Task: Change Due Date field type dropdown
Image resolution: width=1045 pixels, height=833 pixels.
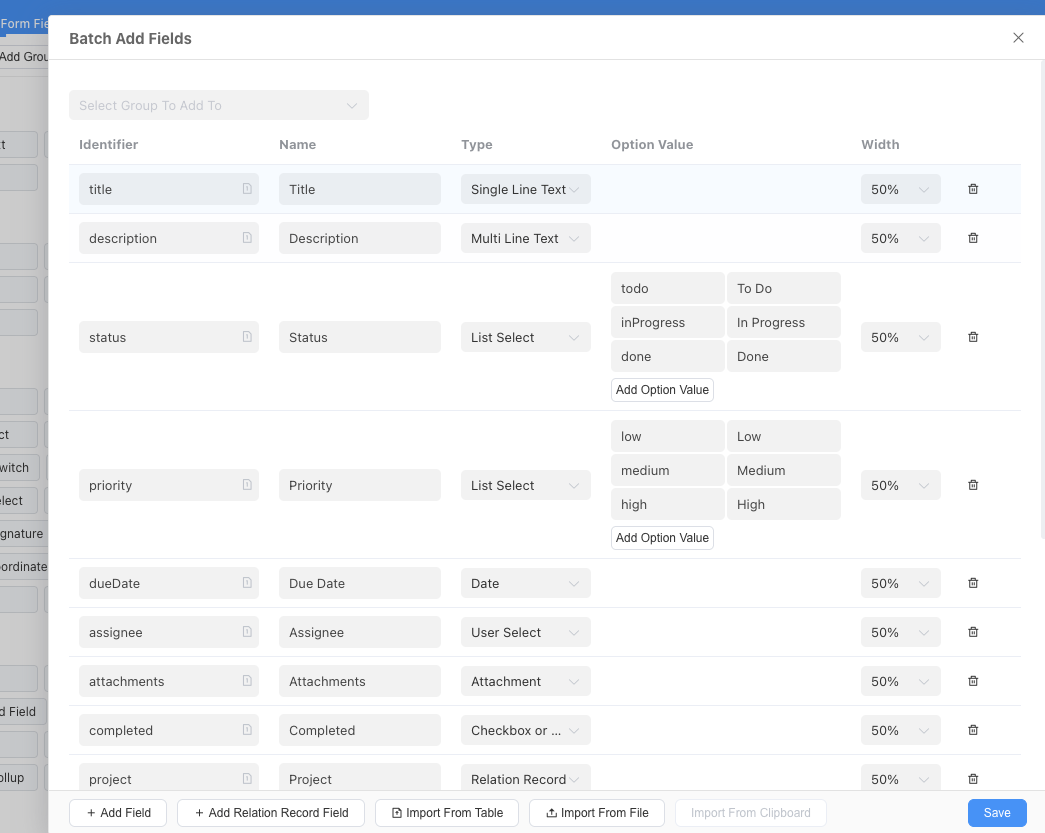Action: pyautogui.click(x=525, y=583)
